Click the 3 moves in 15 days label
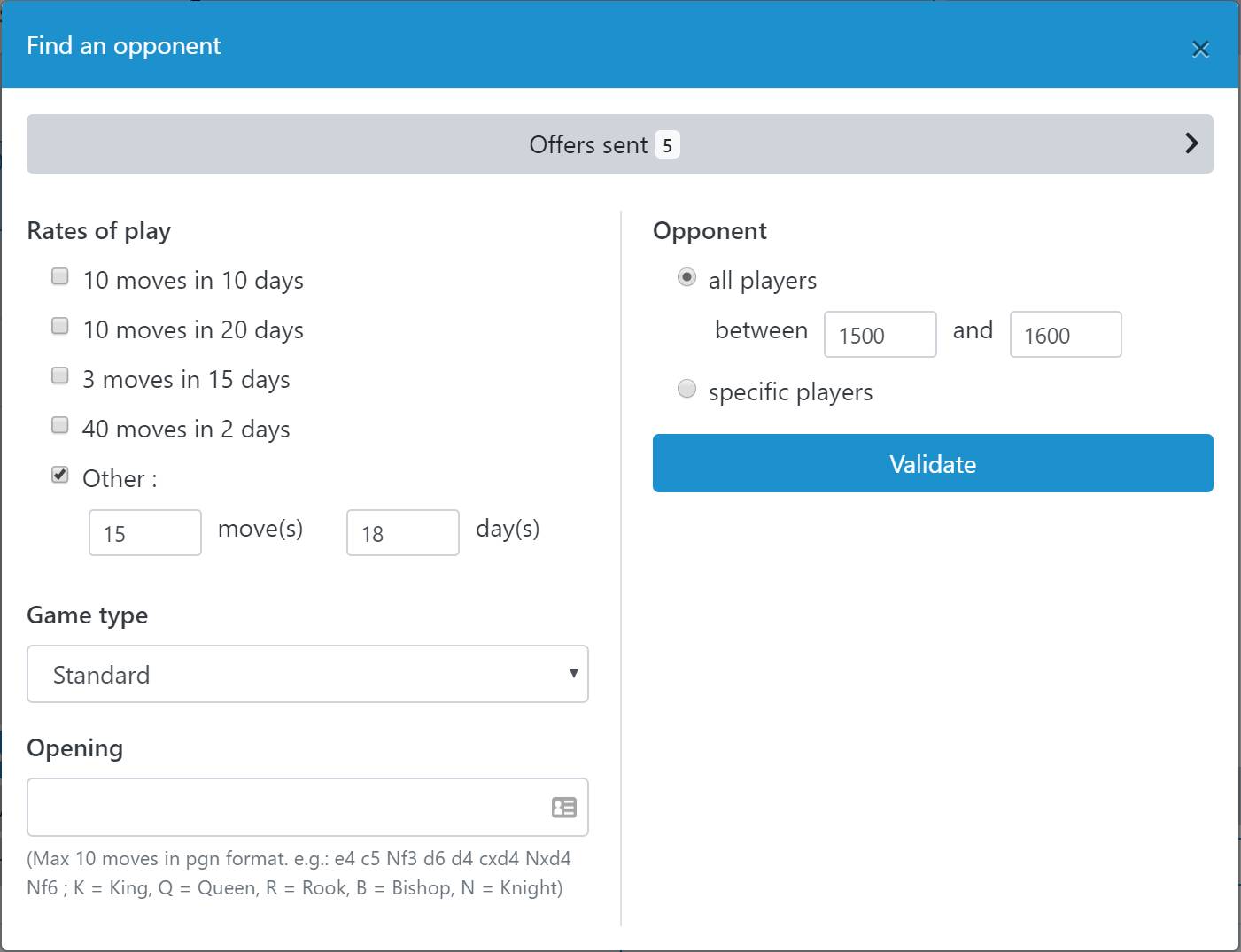The width and height of the screenshot is (1241, 952). (x=186, y=380)
